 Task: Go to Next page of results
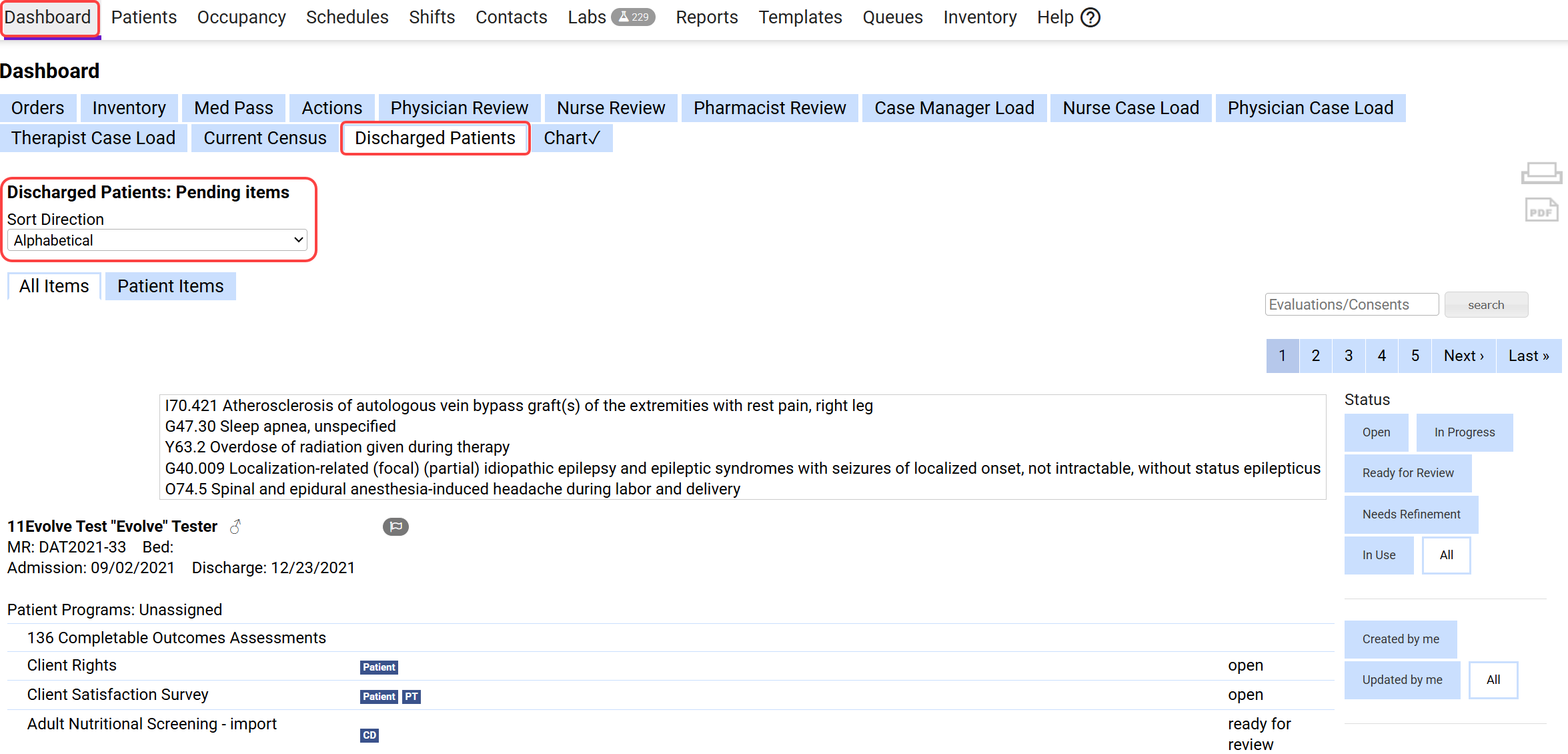(1463, 356)
